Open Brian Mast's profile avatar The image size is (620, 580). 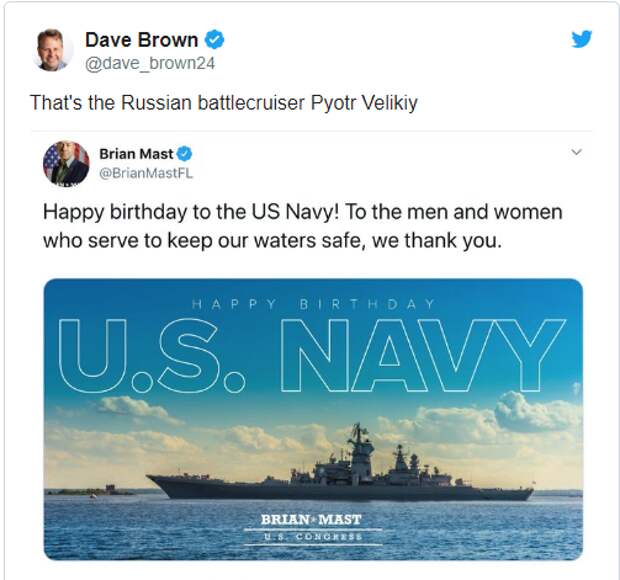(66, 163)
